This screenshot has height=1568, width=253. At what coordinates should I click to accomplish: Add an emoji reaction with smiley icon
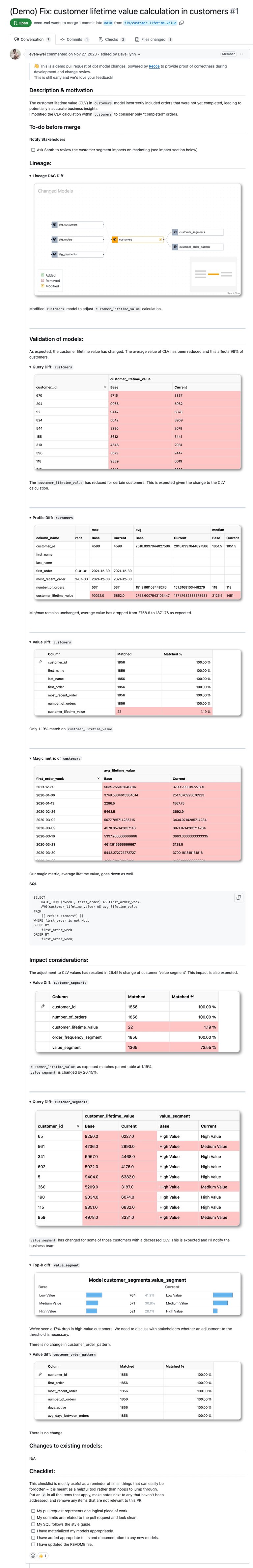coord(32,1555)
